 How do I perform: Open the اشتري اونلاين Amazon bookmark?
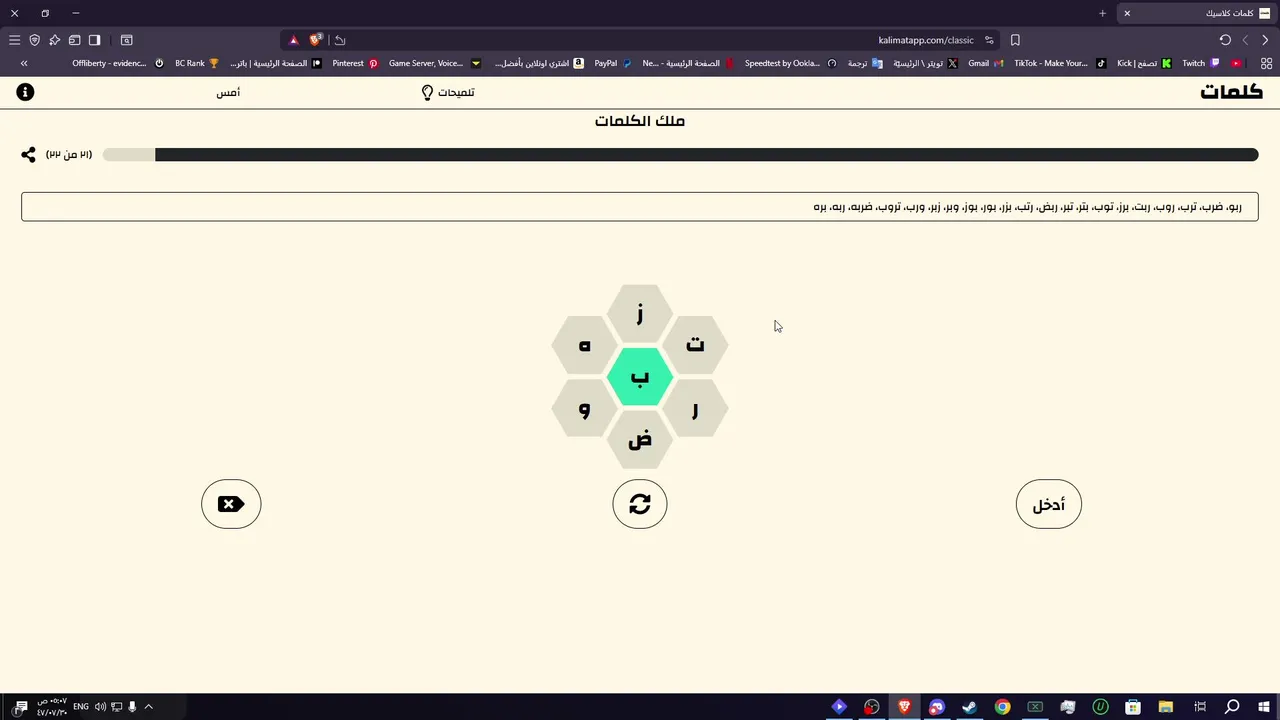point(538,63)
